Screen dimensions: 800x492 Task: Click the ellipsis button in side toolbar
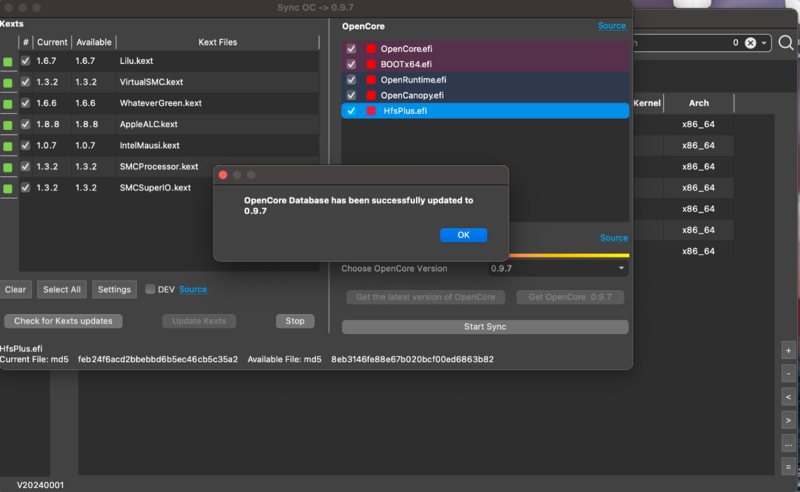(x=788, y=444)
